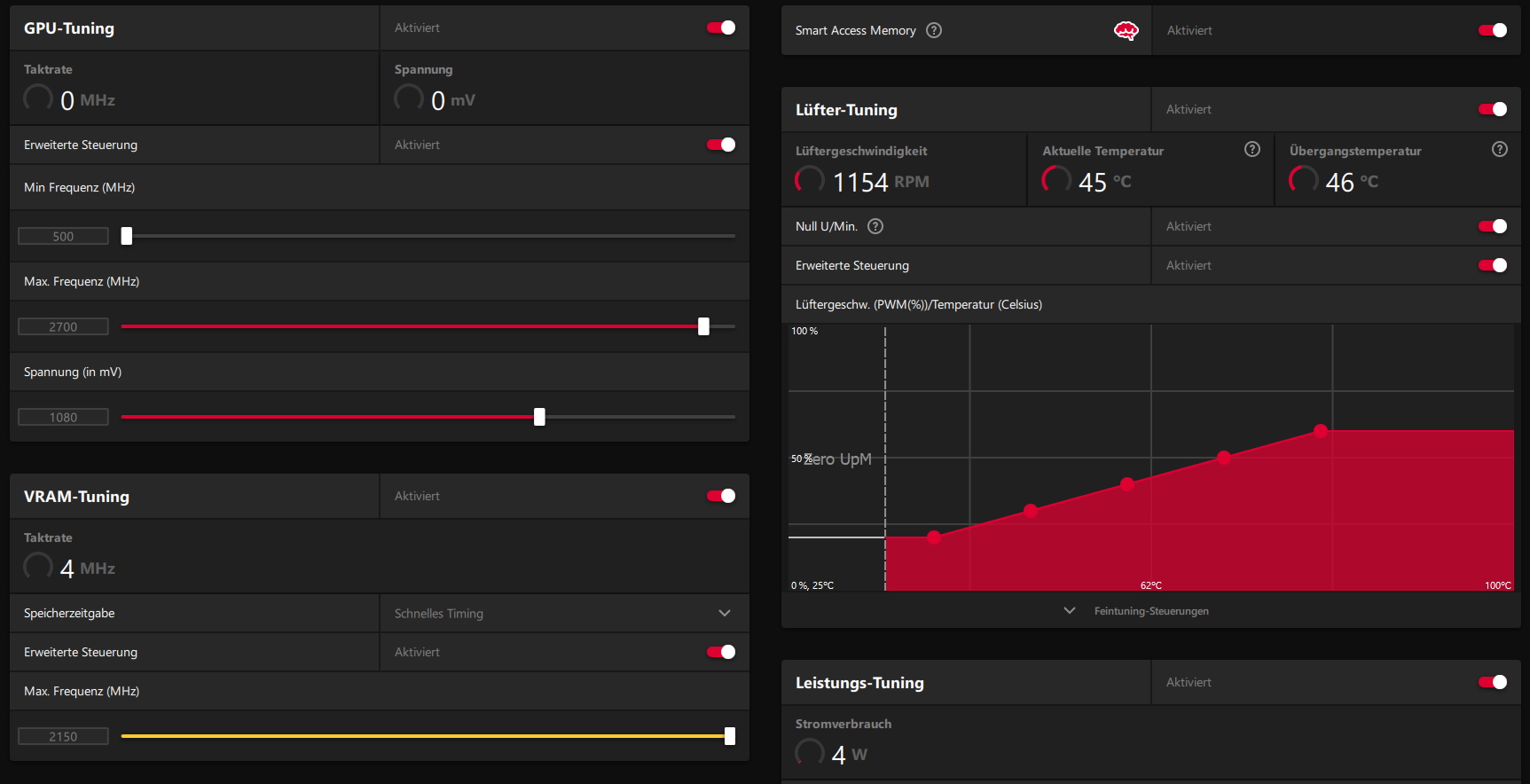Open the Speicherzeitgabe Schnelles Timing dropdown
The width and height of the screenshot is (1530, 784).
click(564, 613)
